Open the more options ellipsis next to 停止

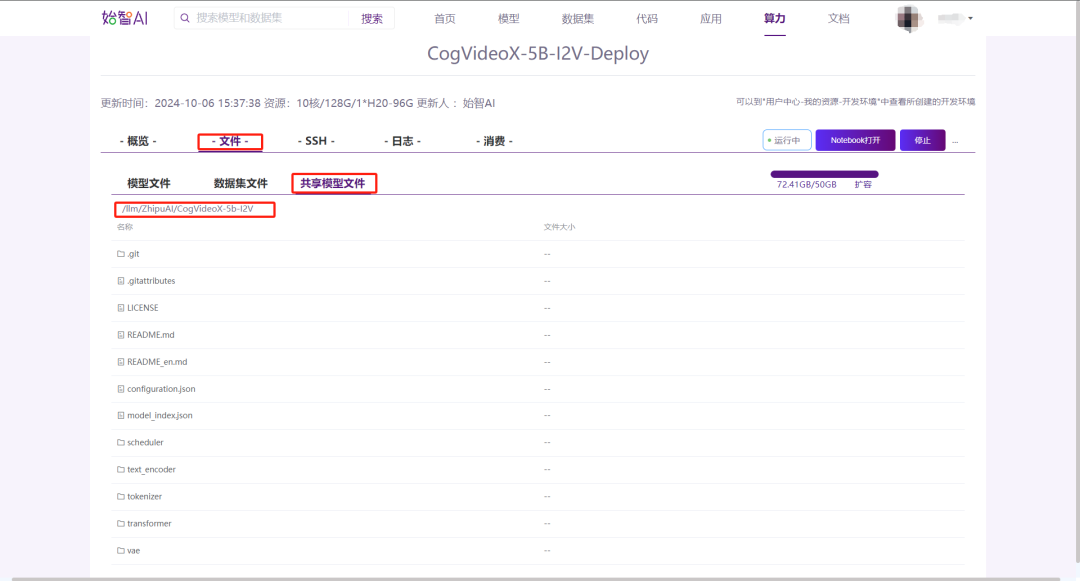[955, 141]
